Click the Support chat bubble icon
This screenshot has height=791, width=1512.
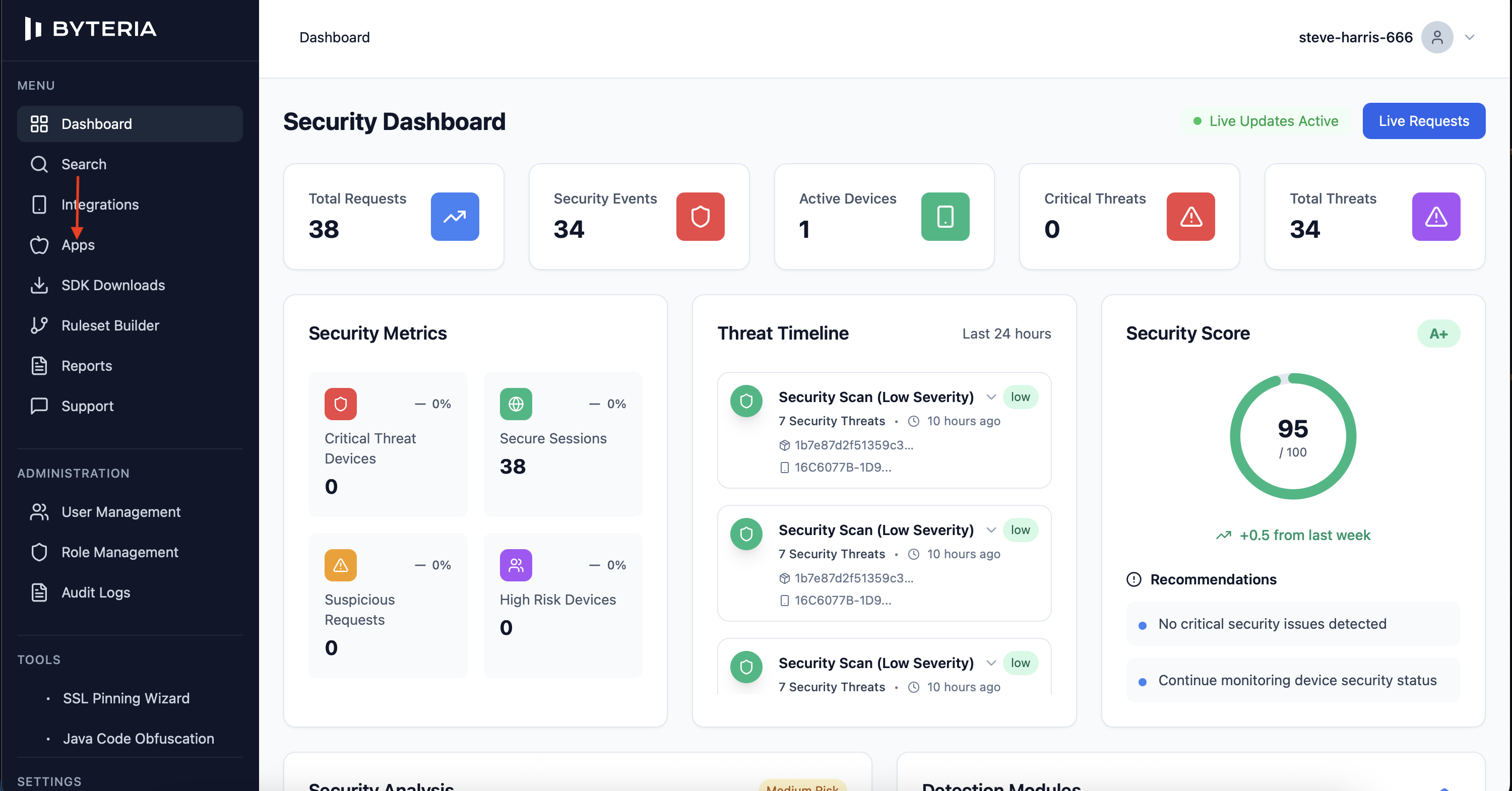pos(39,406)
